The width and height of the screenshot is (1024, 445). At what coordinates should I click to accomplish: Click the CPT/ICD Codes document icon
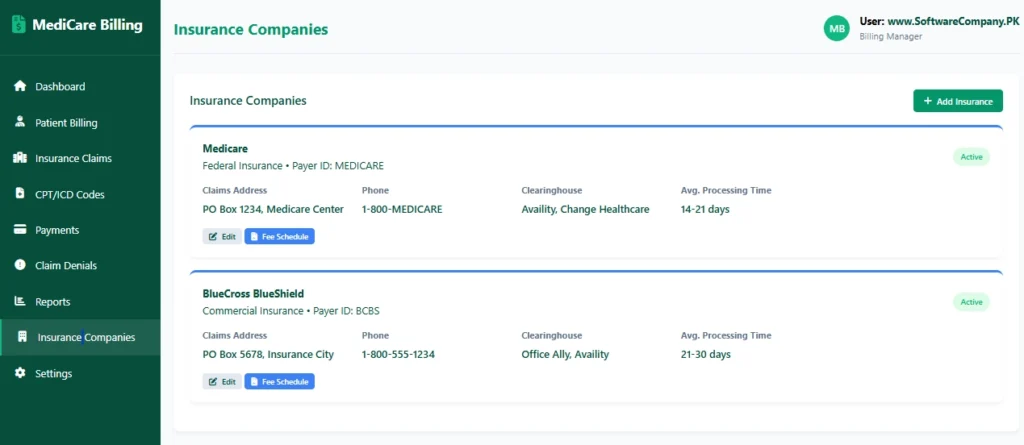[20, 194]
